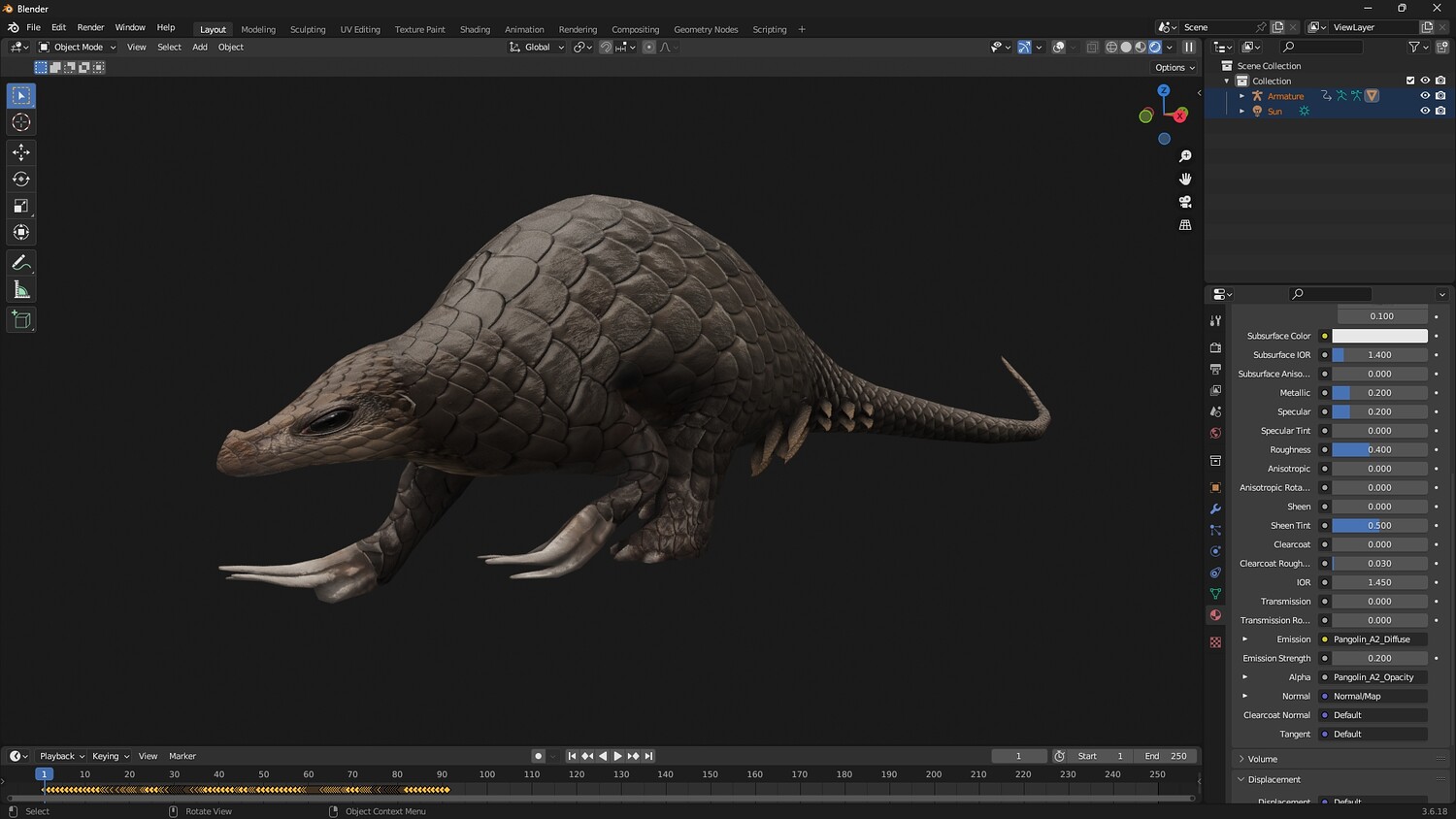Open the Render menu
Viewport: 1456px width, 819px height.
90,27
